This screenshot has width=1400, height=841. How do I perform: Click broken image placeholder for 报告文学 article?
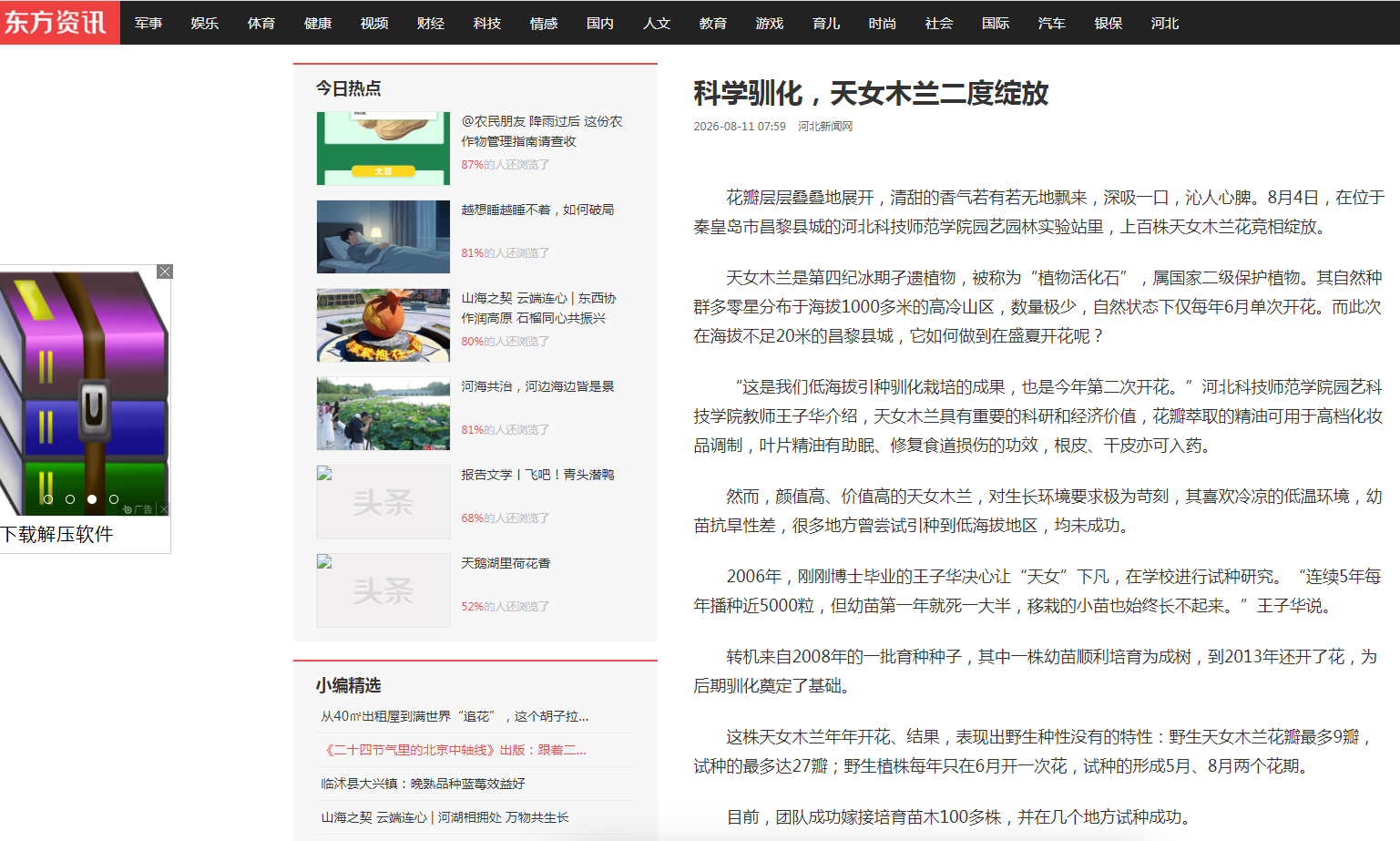tap(383, 502)
